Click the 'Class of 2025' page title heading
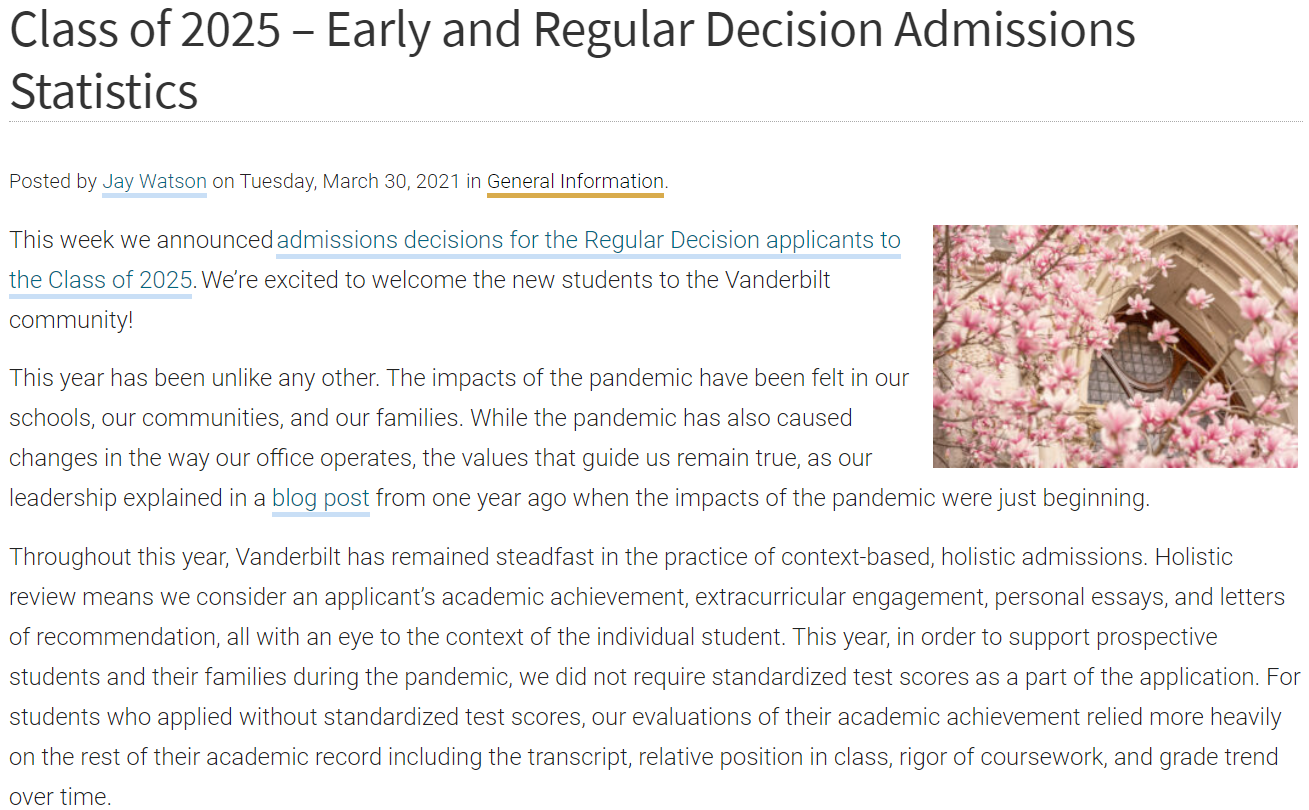The width and height of the screenshot is (1309, 810). 572,59
